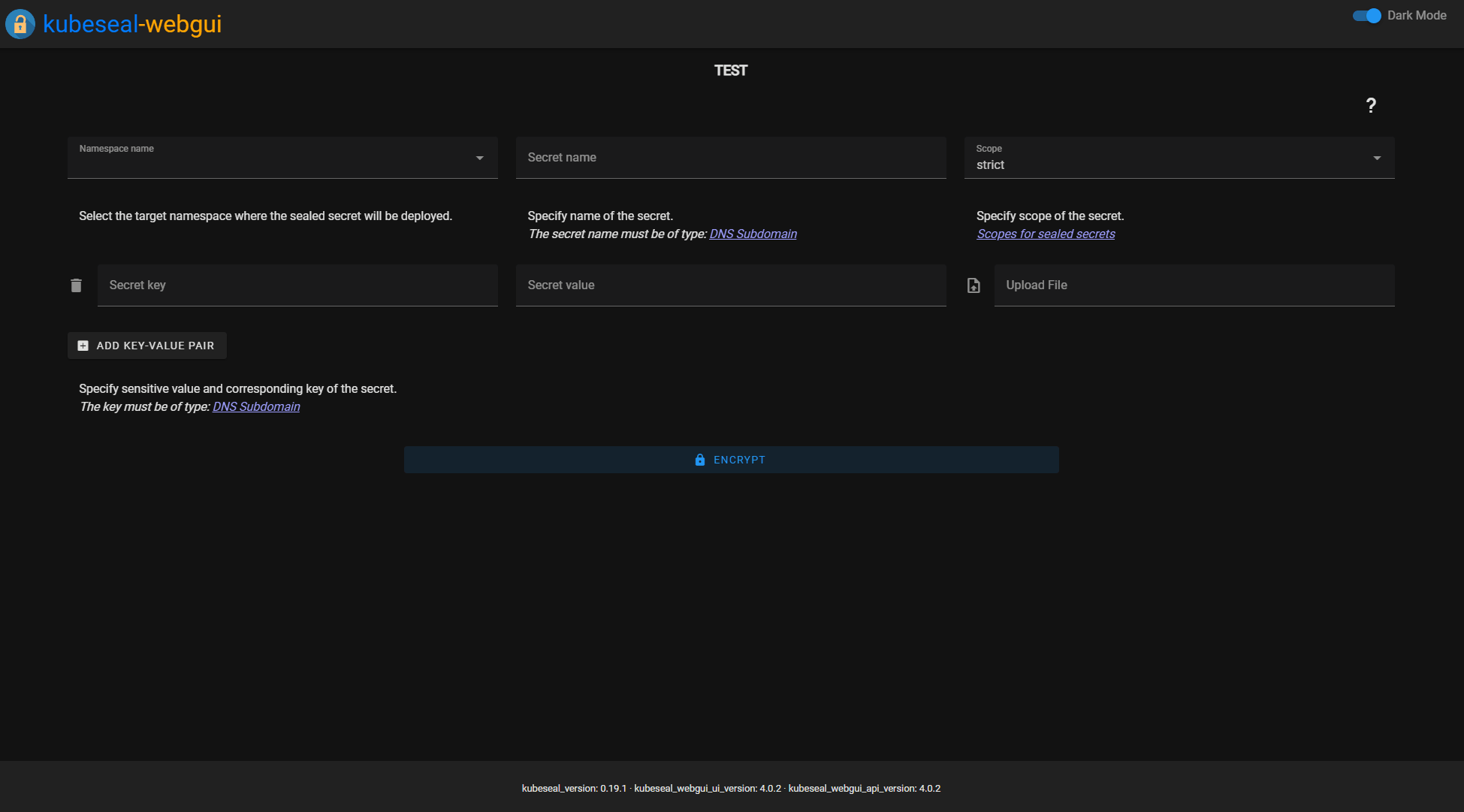Click the Secret value text field
Viewport: 1464px width, 812px height.
730,285
